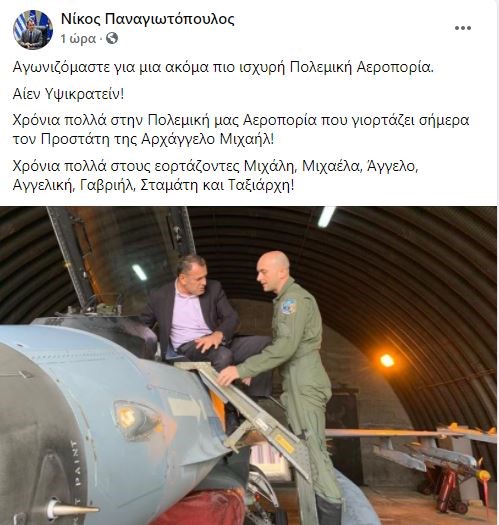499x525 pixels.
Task: Click the name-day wishes paragraph with Μιχάλη
Action: point(216,175)
